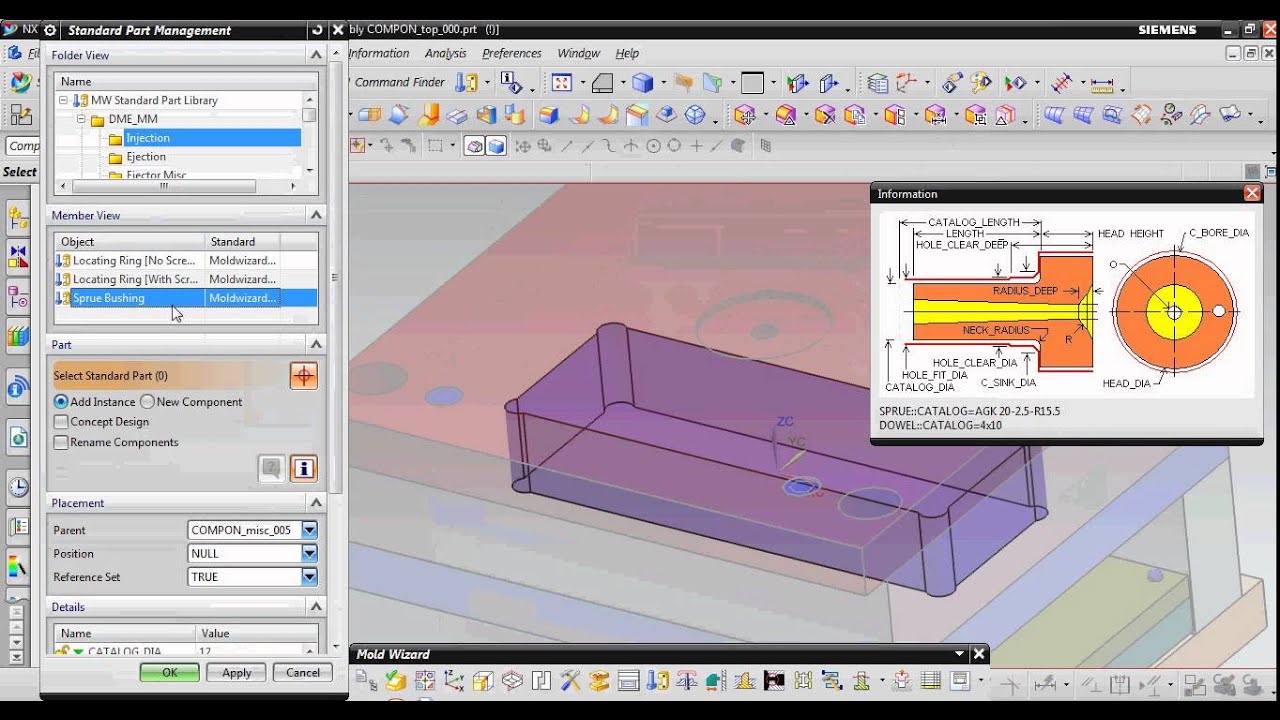The height and width of the screenshot is (720, 1280).
Task: Collapse the Placement section
Action: (316, 503)
